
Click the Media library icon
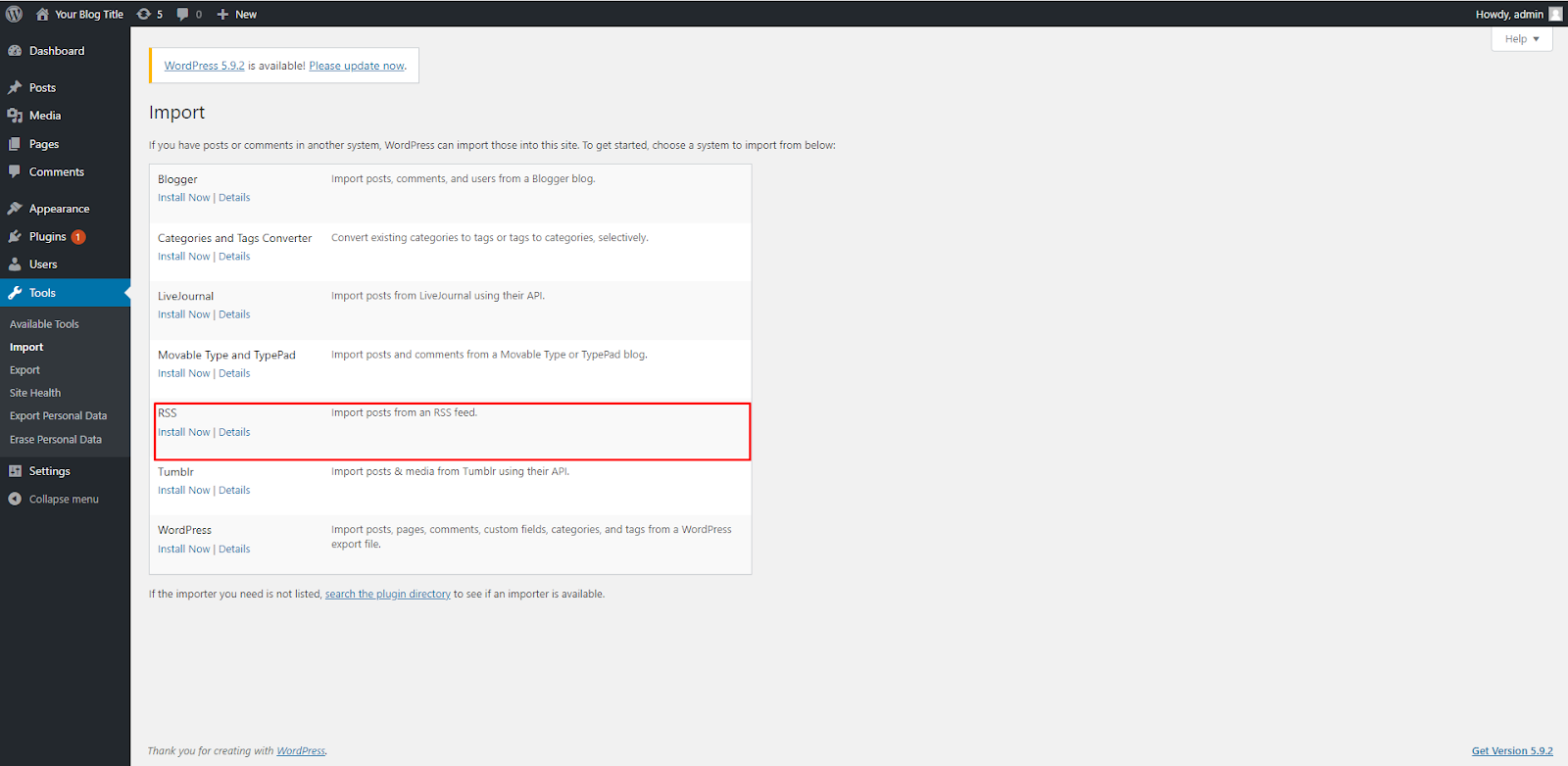point(15,116)
